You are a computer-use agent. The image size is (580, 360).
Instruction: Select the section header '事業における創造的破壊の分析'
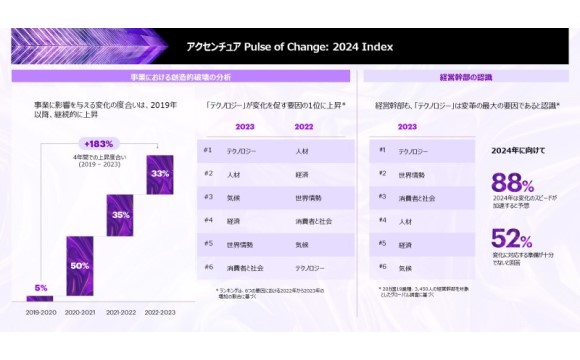point(181,77)
